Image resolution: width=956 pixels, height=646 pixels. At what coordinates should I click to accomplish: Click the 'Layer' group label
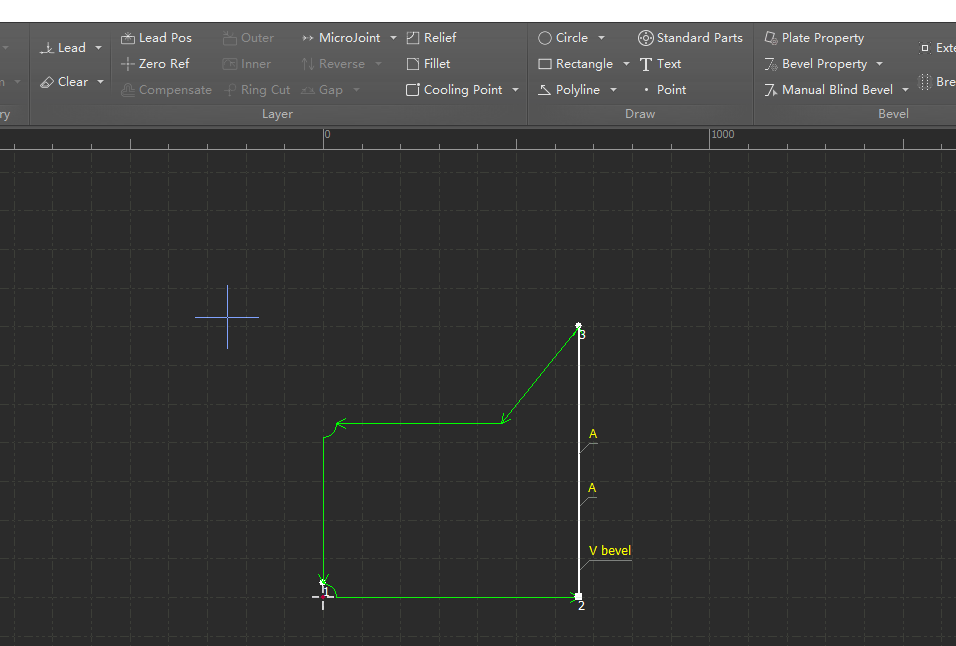click(x=277, y=114)
